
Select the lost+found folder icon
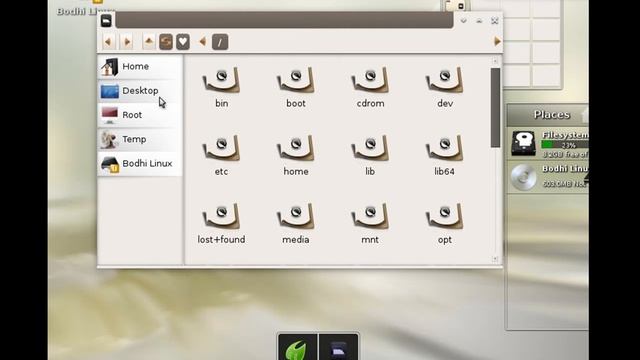pyautogui.click(x=221, y=217)
